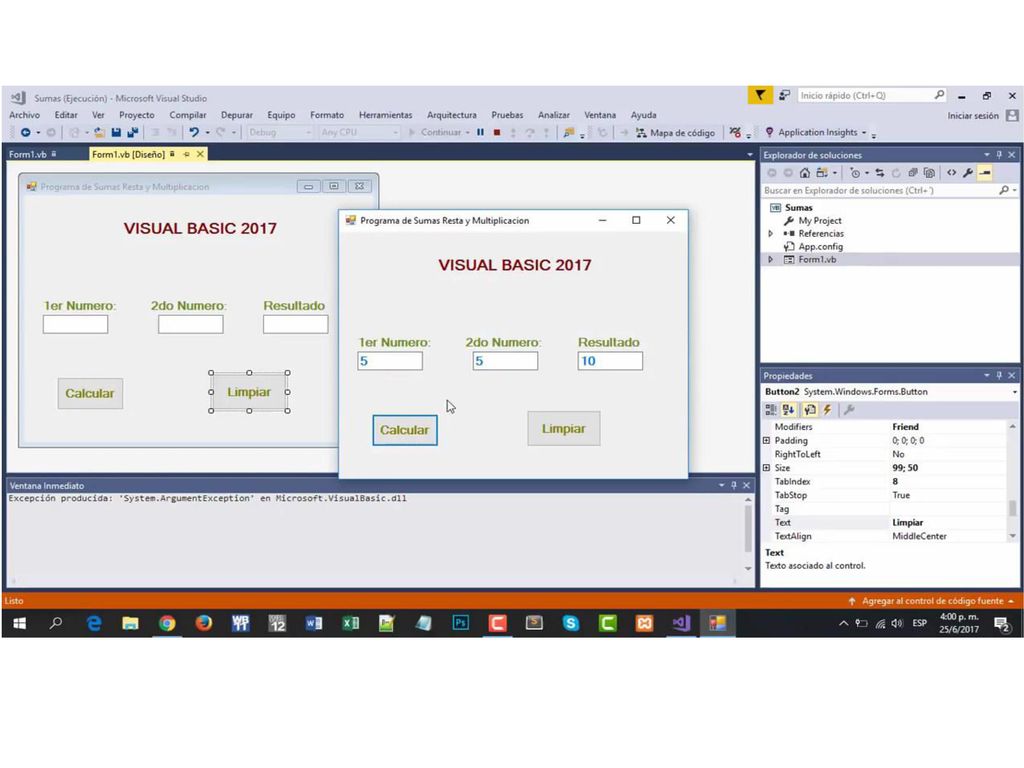Click the yellow notifications flag icon

click(760, 95)
